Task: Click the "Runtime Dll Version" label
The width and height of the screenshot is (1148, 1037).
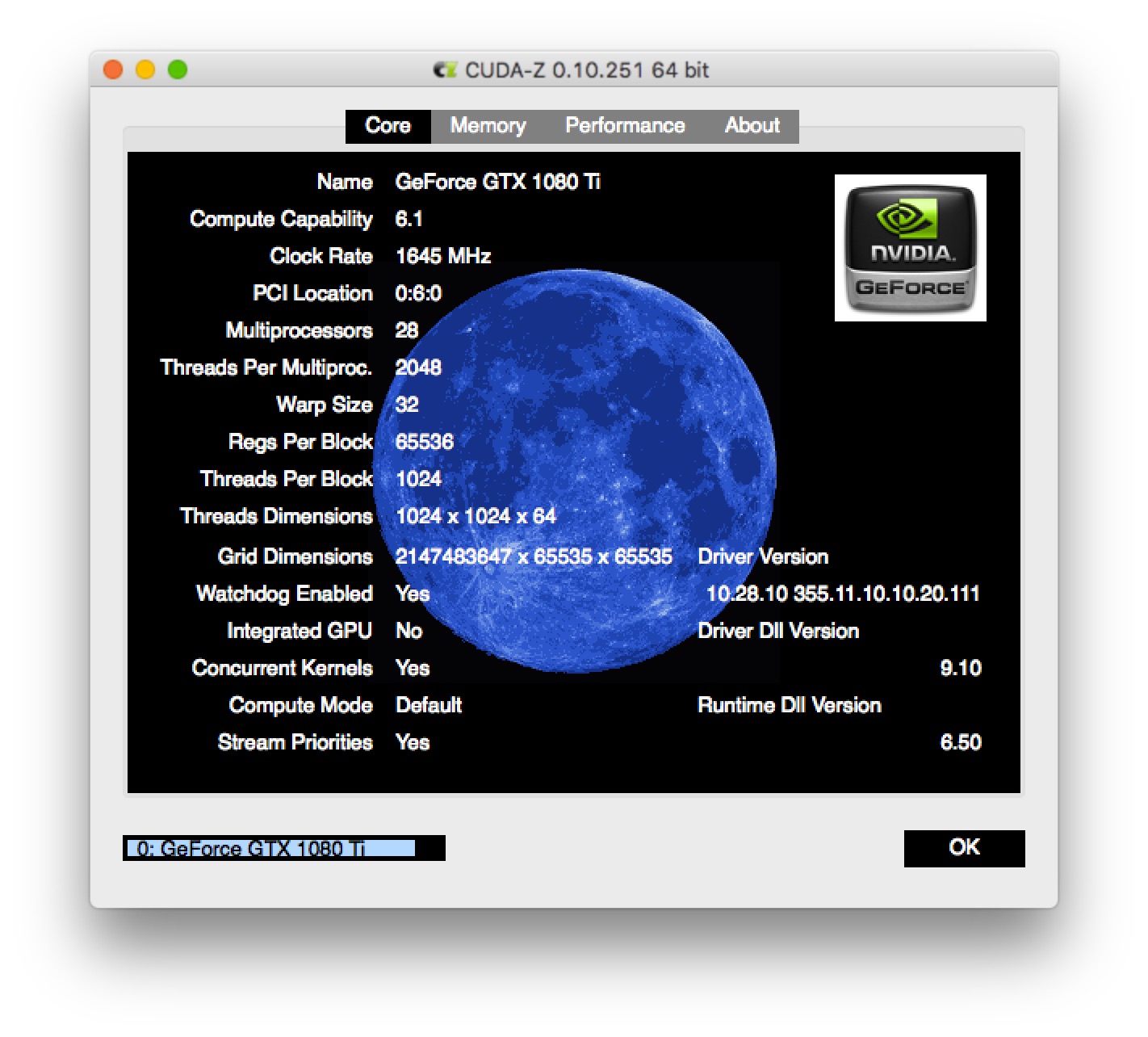Action: point(790,705)
